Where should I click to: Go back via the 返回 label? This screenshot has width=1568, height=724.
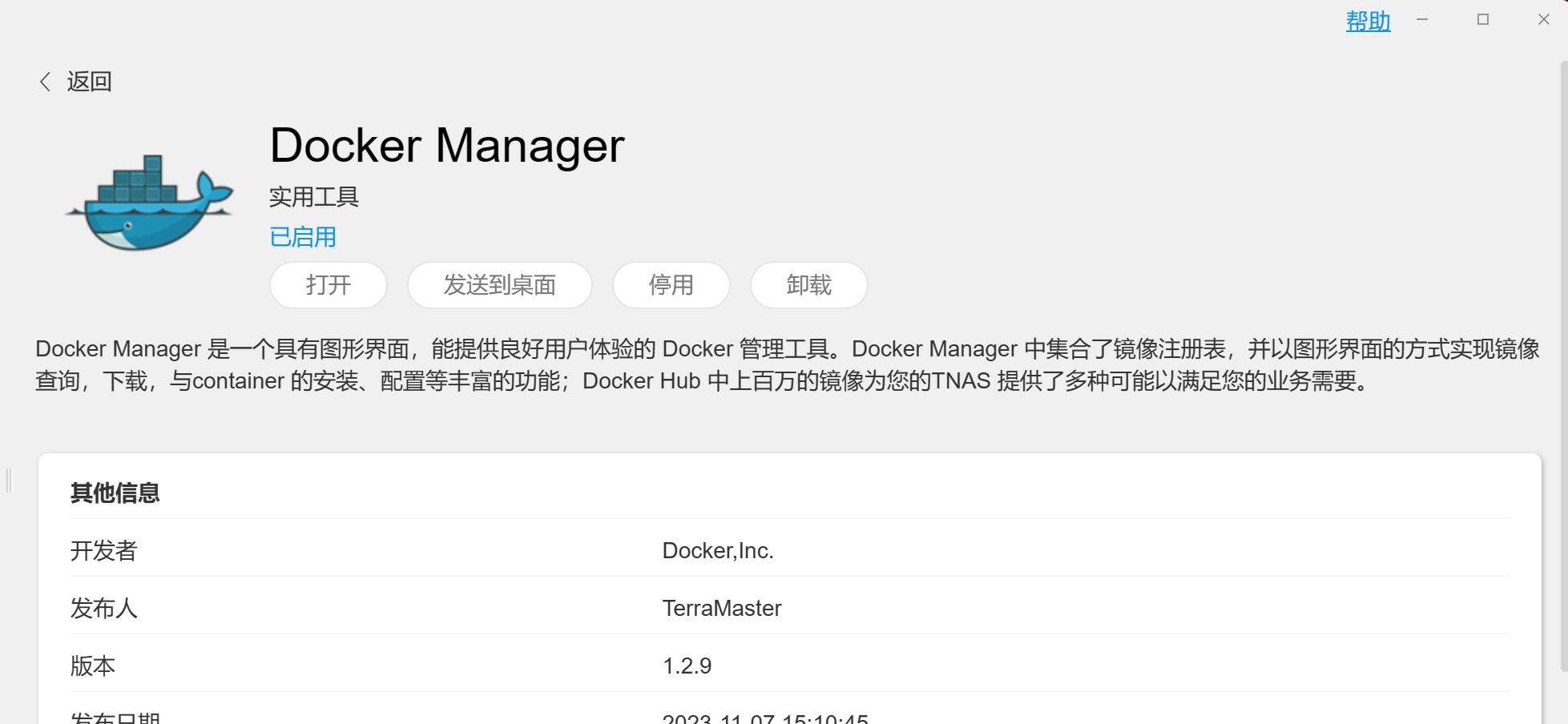89,82
